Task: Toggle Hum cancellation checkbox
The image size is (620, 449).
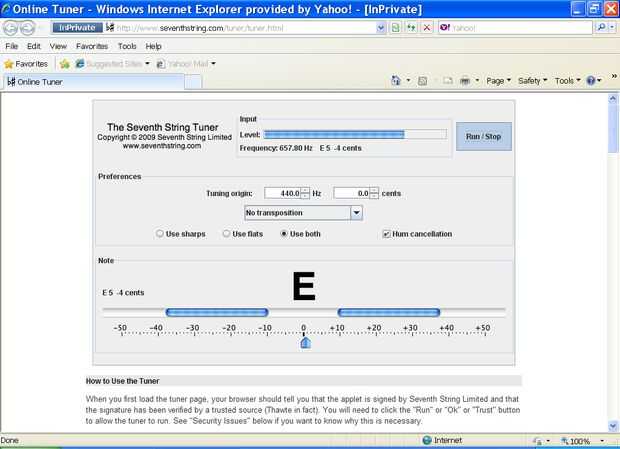Action: click(x=386, y=234)
